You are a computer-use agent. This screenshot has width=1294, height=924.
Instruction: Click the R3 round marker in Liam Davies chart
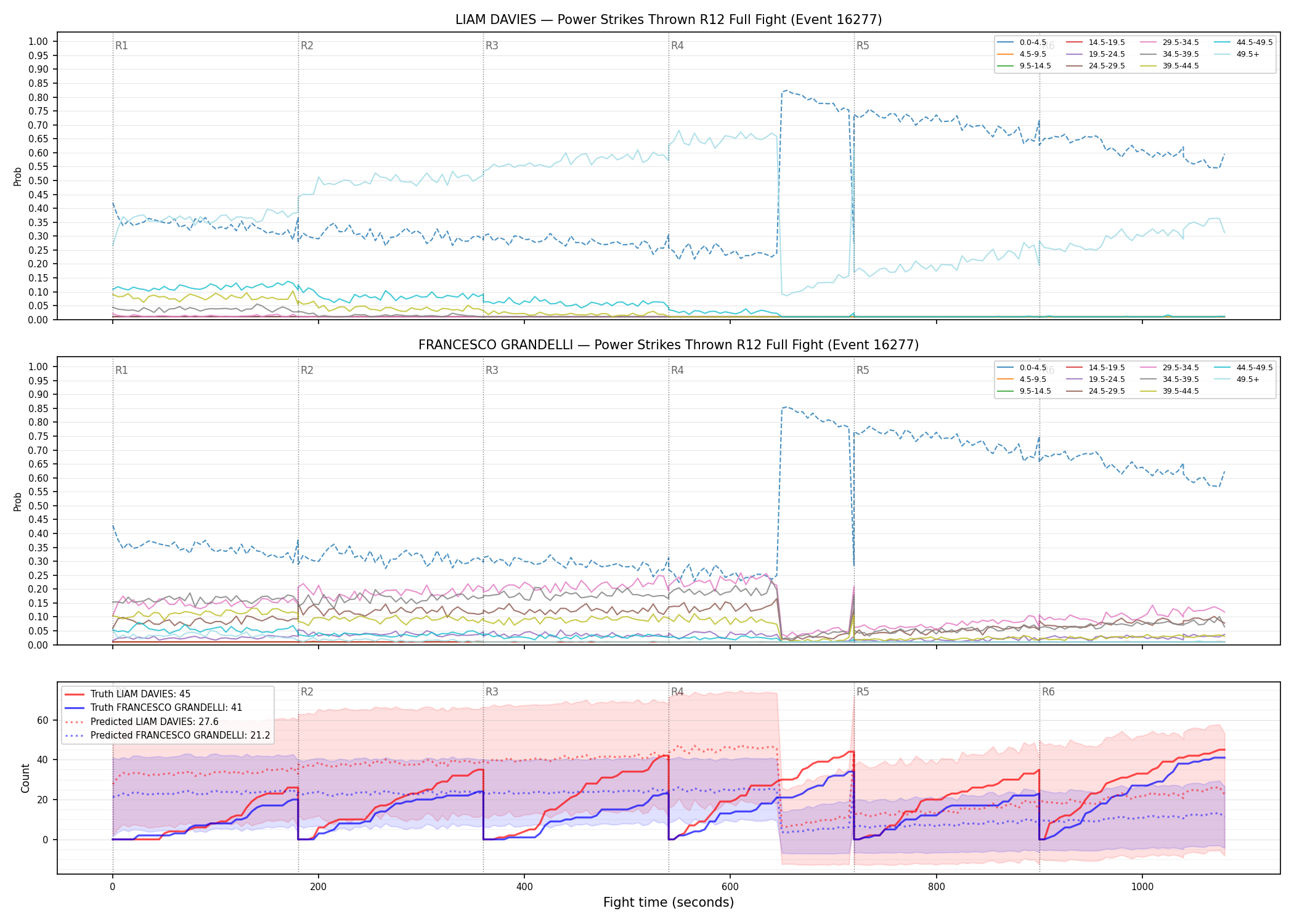(x=492, y=46)
